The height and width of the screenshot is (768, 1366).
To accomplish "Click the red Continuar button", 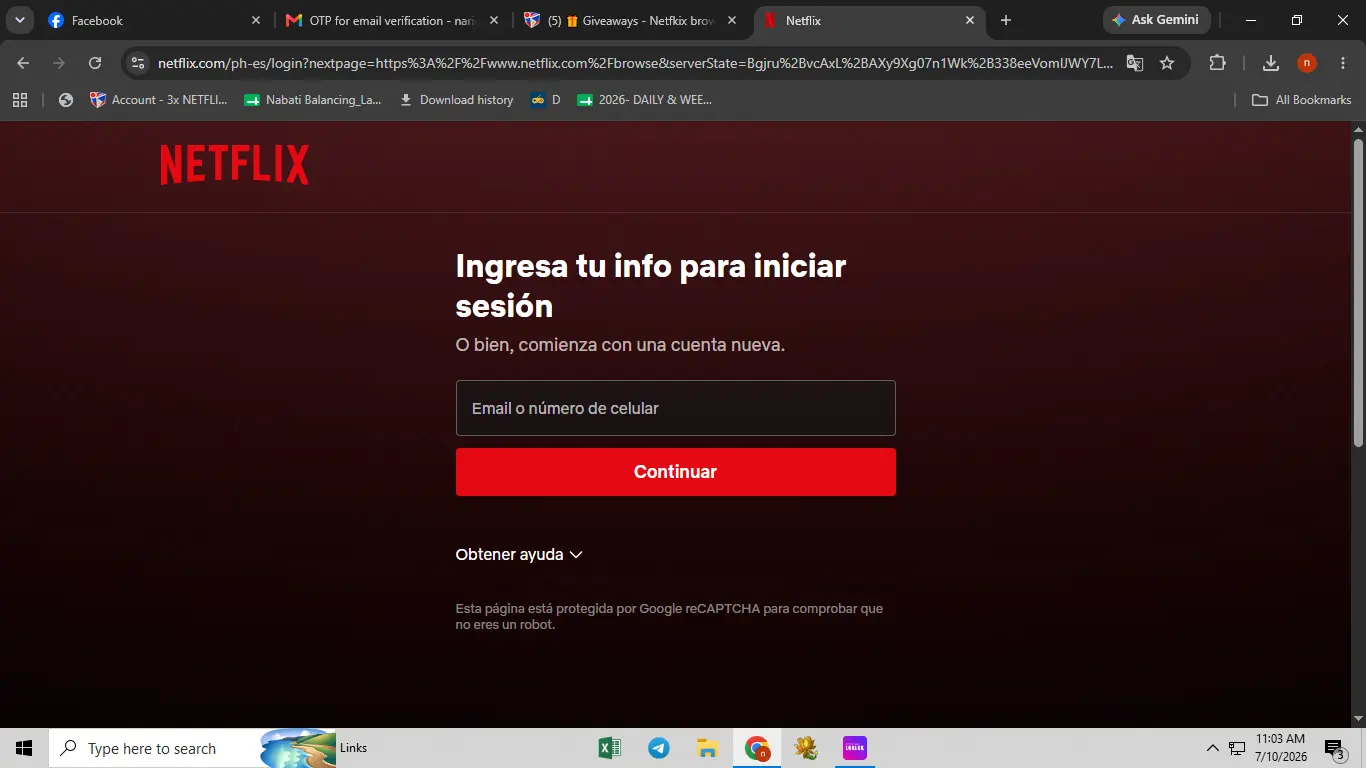I will click(x=675, y=472).
